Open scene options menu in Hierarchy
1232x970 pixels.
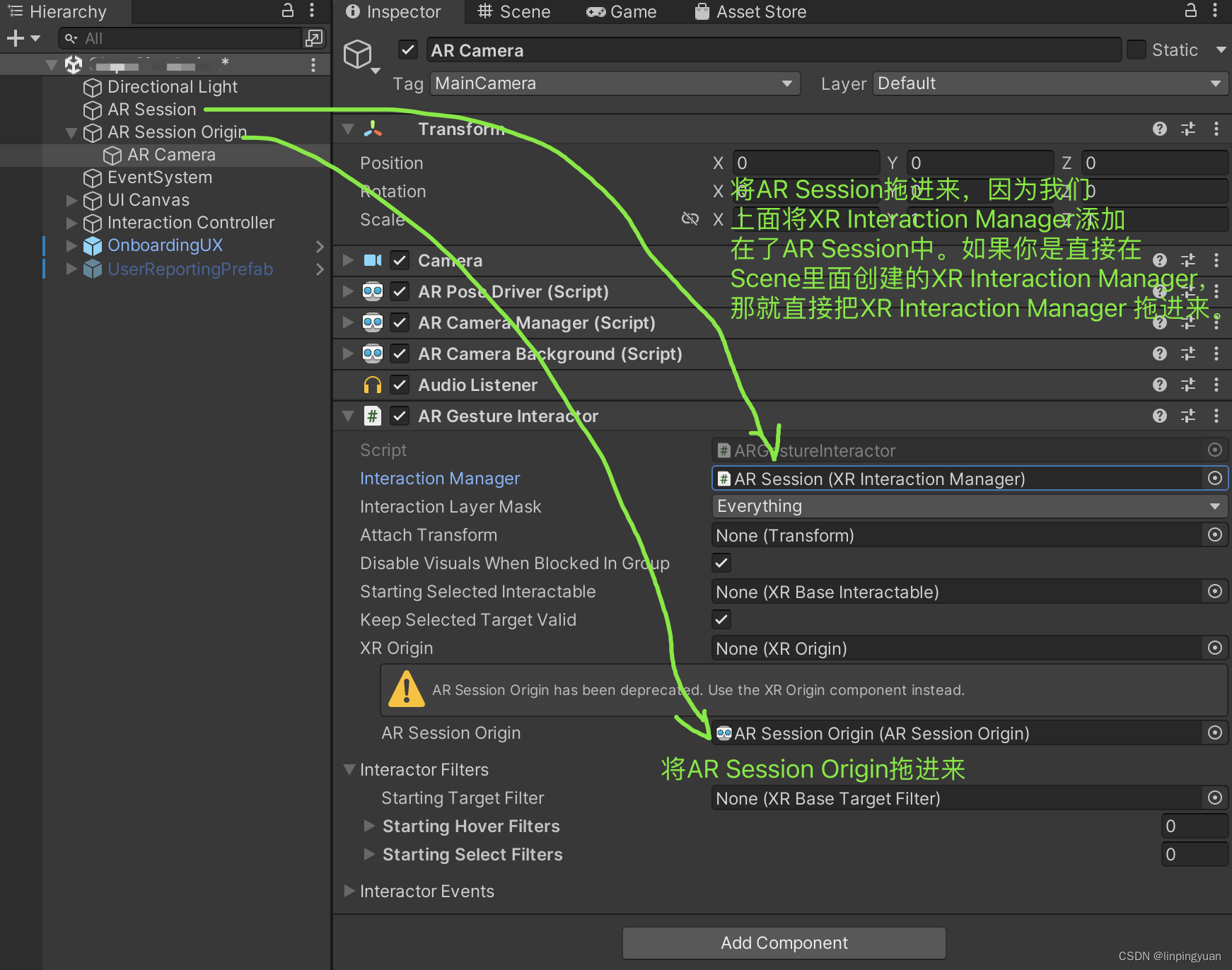(313, 65)
